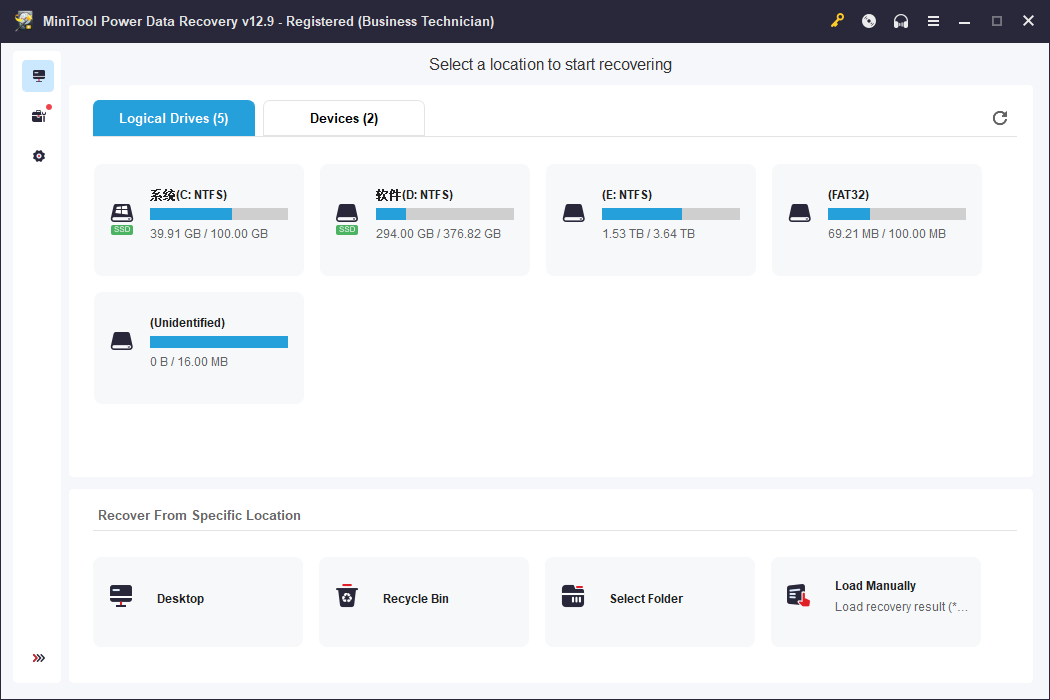The height and width of the screenshot is (700, 1050).
Task: Open the register key icon
Action: 837,21
